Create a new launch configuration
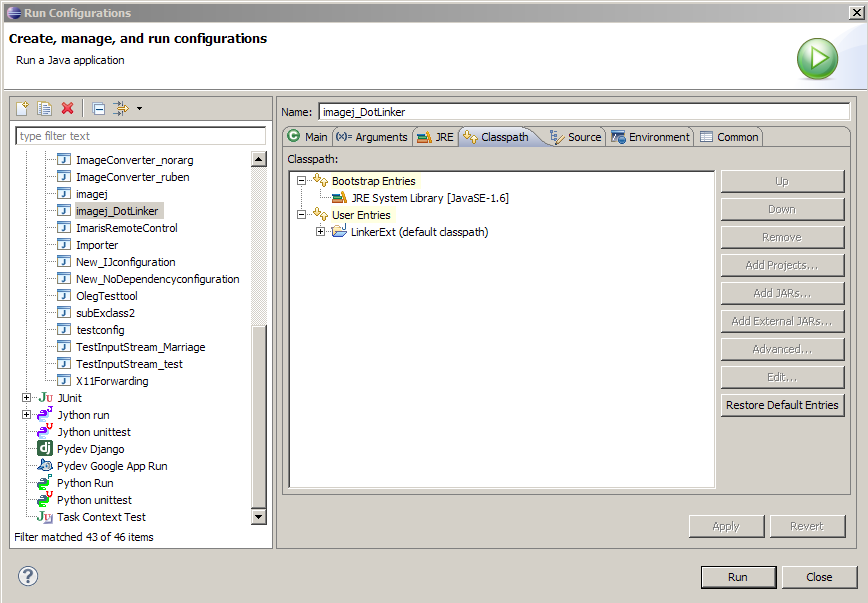Viewport: 868px width, 603px height. click(22, 108)
